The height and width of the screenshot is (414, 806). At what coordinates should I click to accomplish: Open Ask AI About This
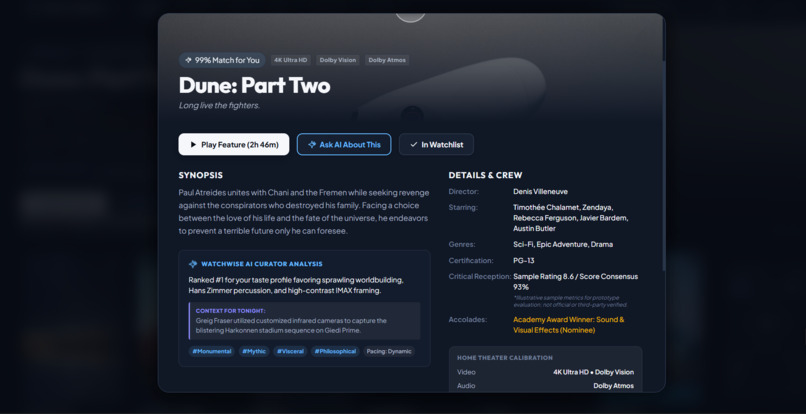coord(344,145)
